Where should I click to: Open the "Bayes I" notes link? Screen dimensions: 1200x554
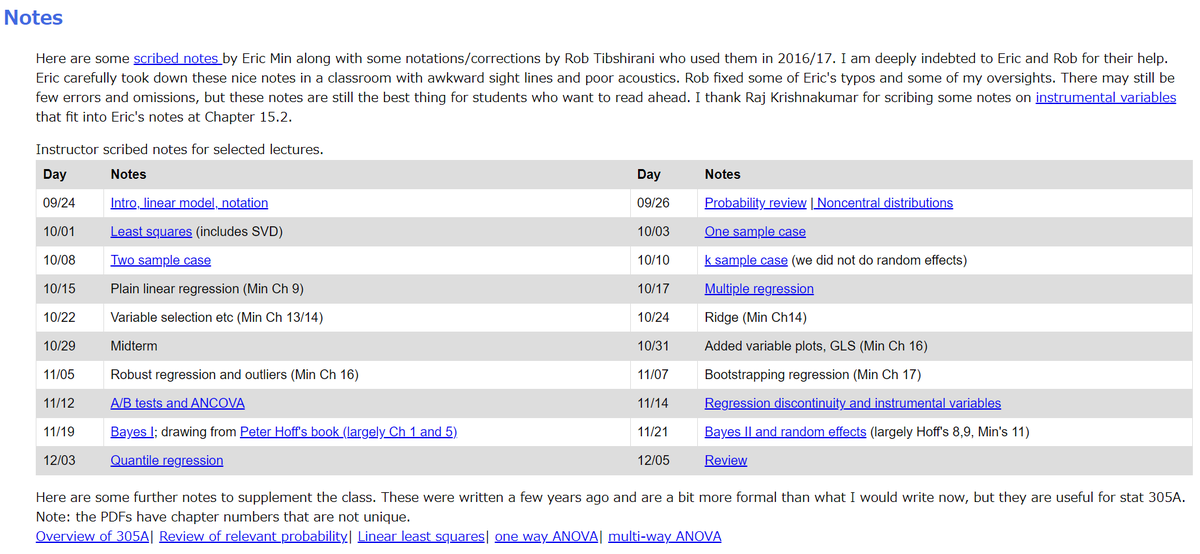tap(132, 432)
